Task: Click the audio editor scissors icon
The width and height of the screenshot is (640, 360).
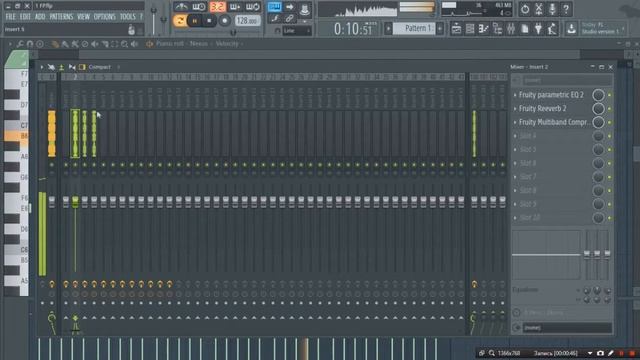Action: 539,9
